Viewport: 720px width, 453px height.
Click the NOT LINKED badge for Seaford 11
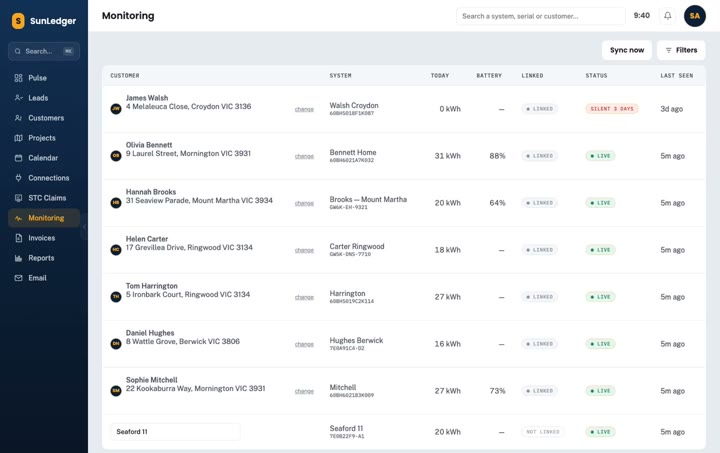pyautogui.click(x=543, y=432)
